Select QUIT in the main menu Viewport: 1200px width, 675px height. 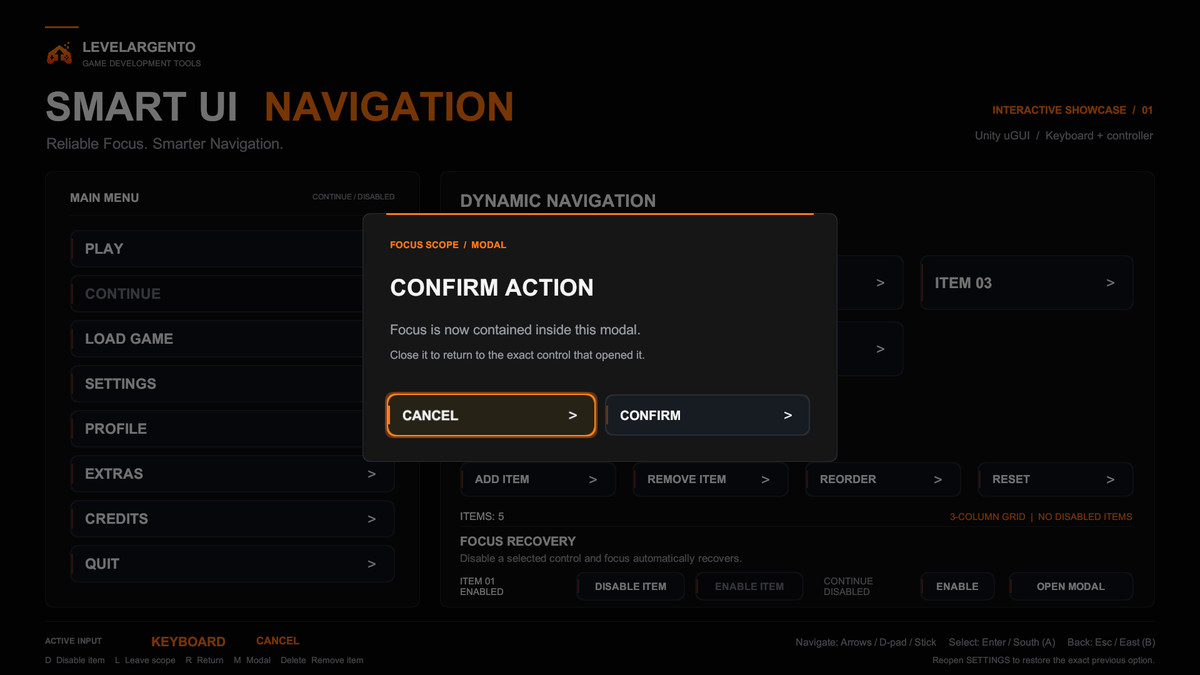click(x=232, y=564)
